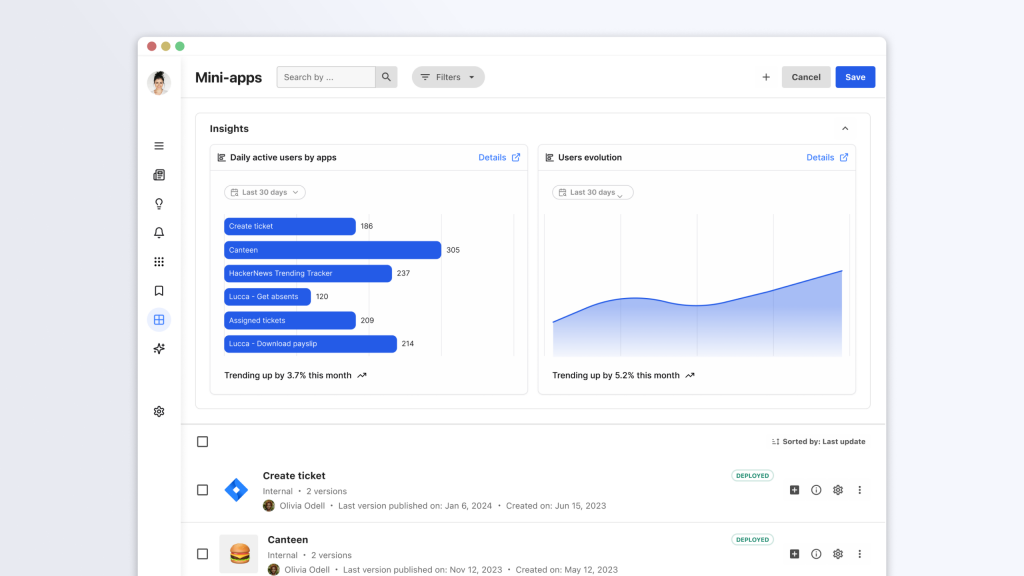
Task: Open Last 30 days dropdown for Daily active users
Action: 265,192
